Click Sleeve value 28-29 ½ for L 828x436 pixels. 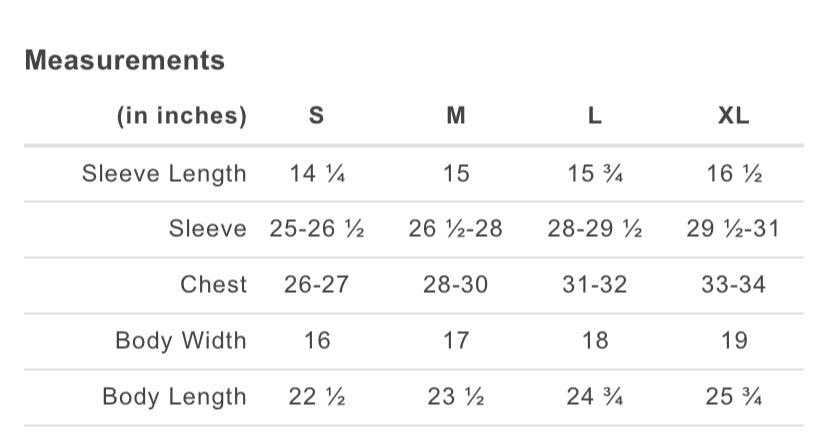[595, 229]
